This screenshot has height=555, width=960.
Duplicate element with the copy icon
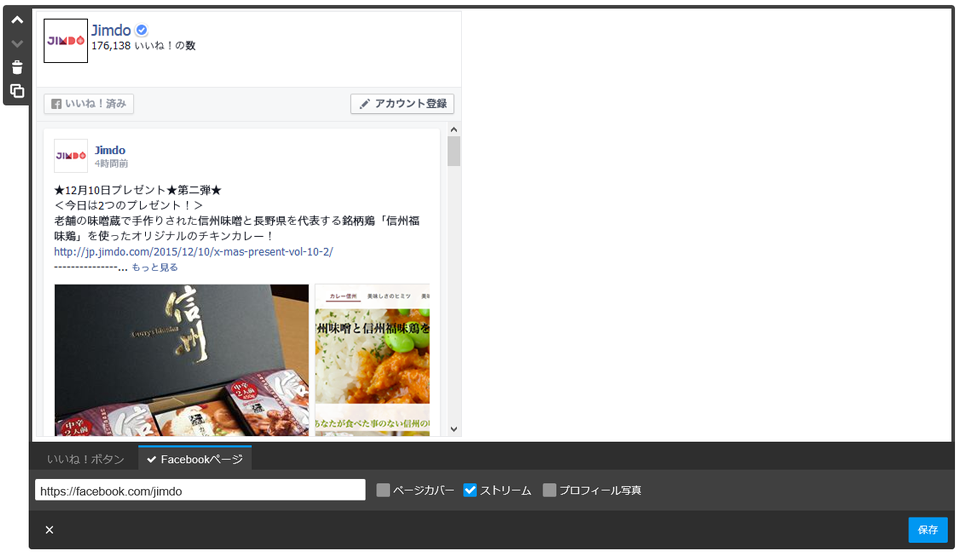tap(17, 91)
